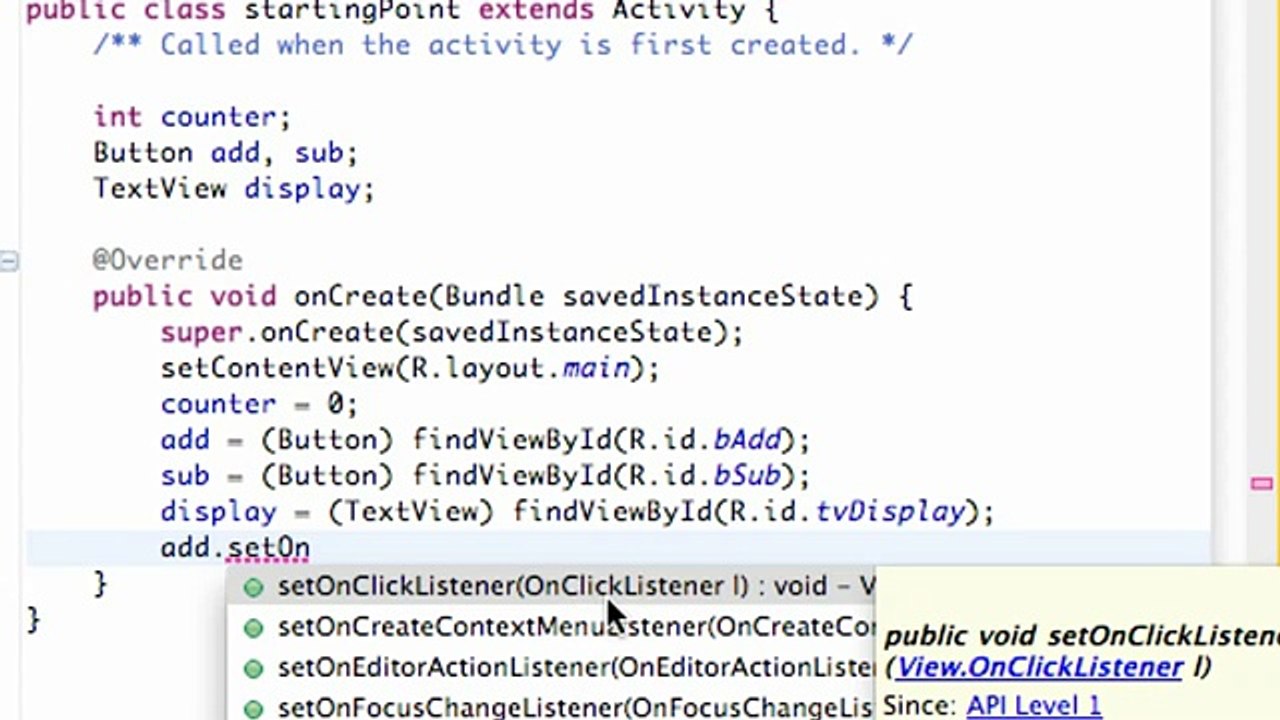Screen dimensions: 1280x720
Task: Click green method icon beside setOnClickListener
Action: coord(253,588)
